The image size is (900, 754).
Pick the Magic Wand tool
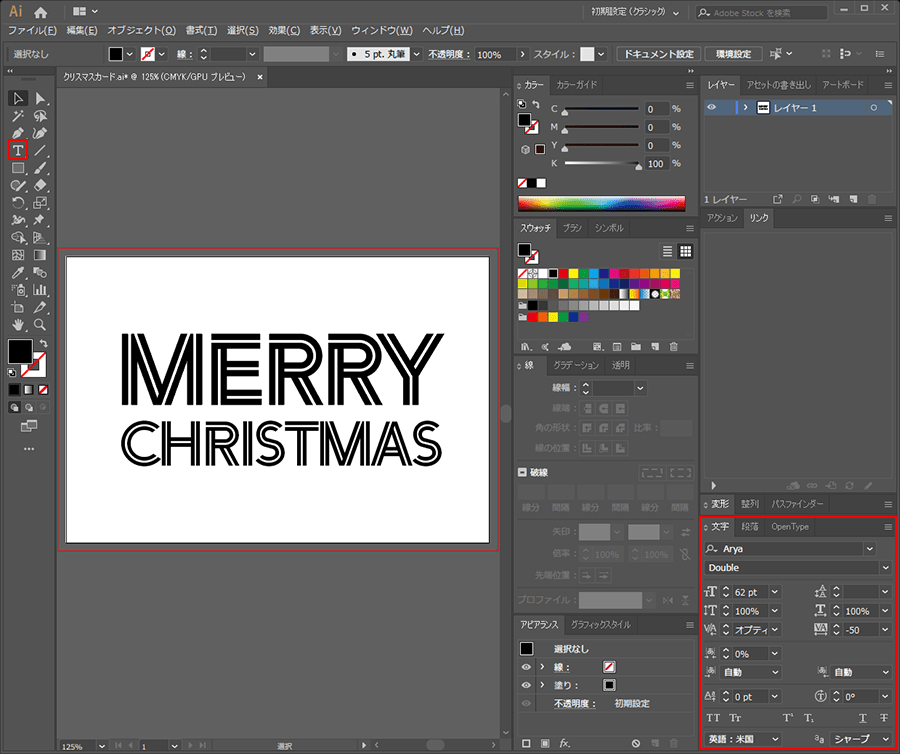(17, 116)
